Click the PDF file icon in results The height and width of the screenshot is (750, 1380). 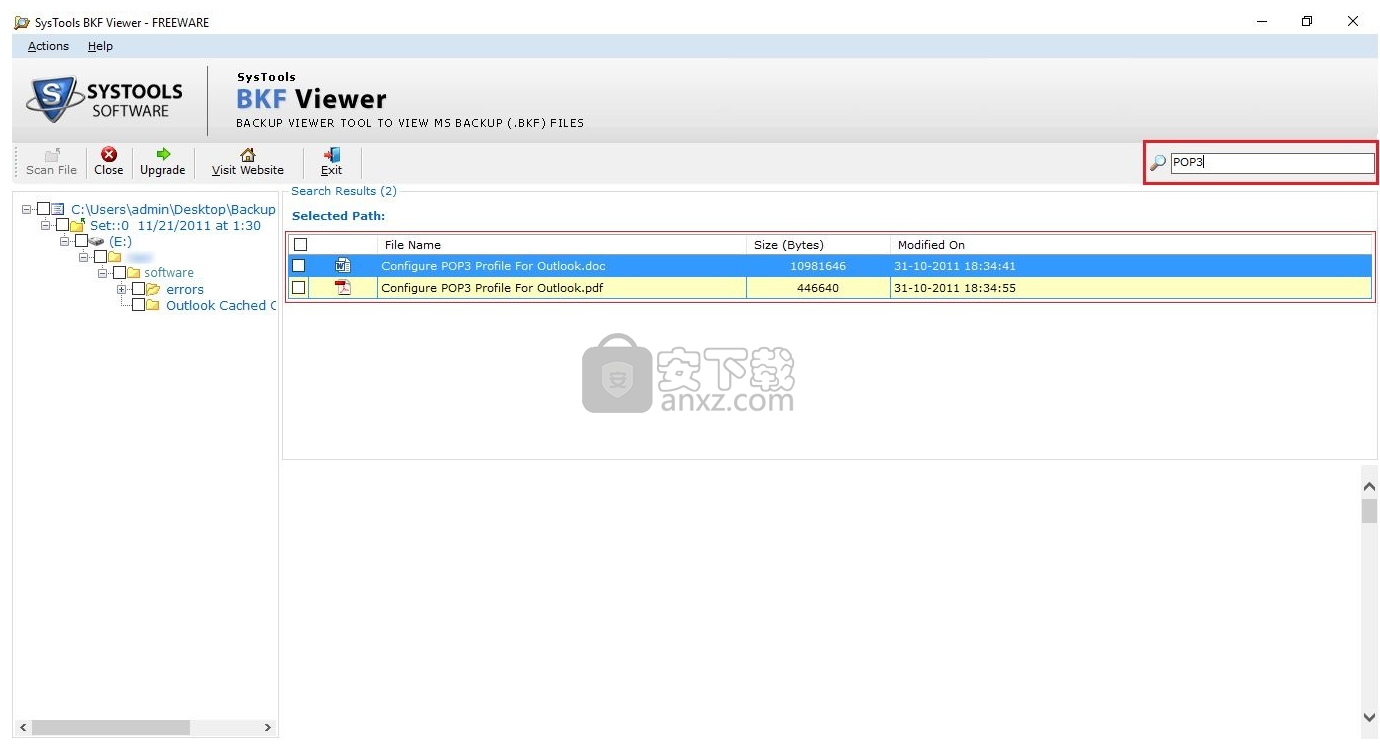point(343,288)
